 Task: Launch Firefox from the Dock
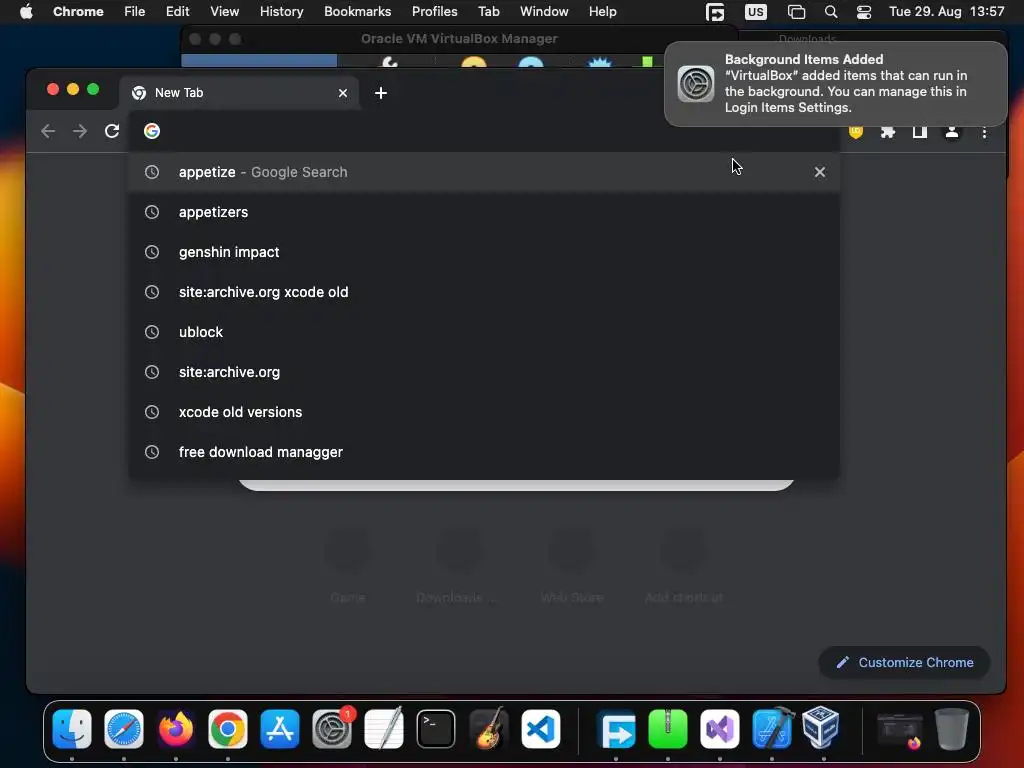(176, 729)
